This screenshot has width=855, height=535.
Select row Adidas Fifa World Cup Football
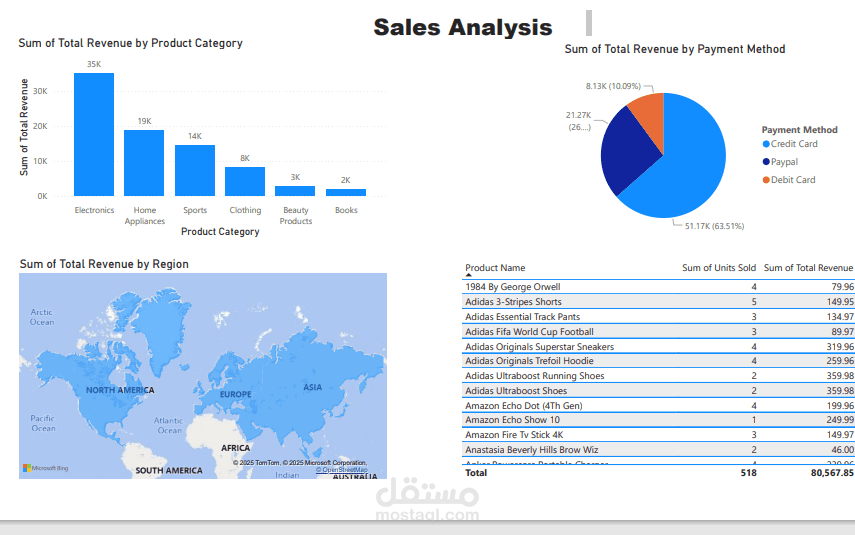pos(658,332)
